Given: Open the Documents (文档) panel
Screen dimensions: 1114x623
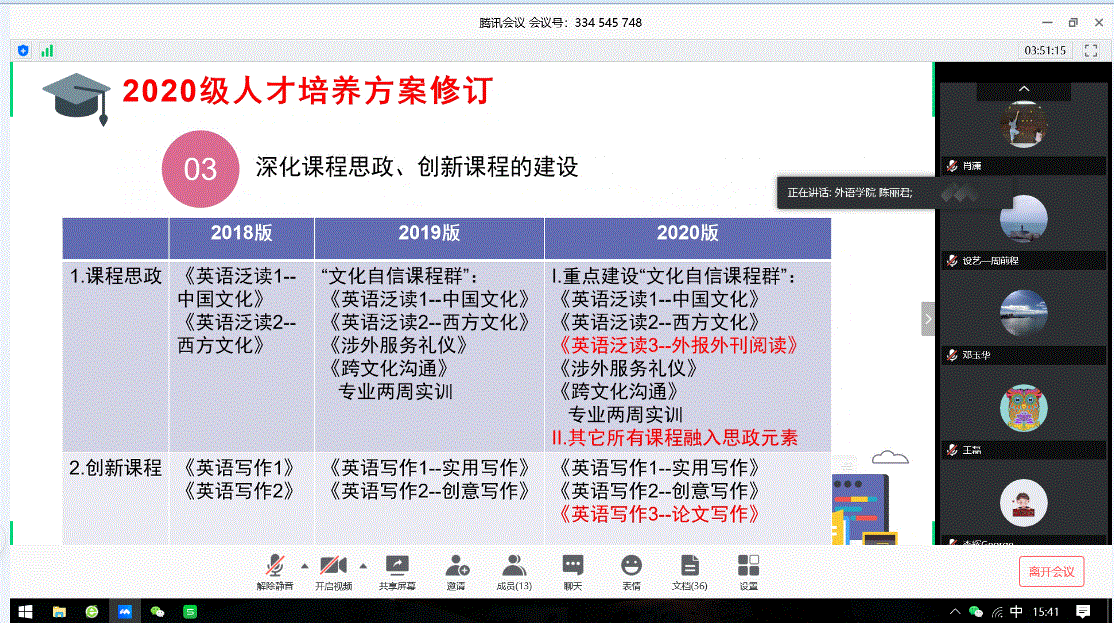Looking at the screenshot, I should pos(689,567).
